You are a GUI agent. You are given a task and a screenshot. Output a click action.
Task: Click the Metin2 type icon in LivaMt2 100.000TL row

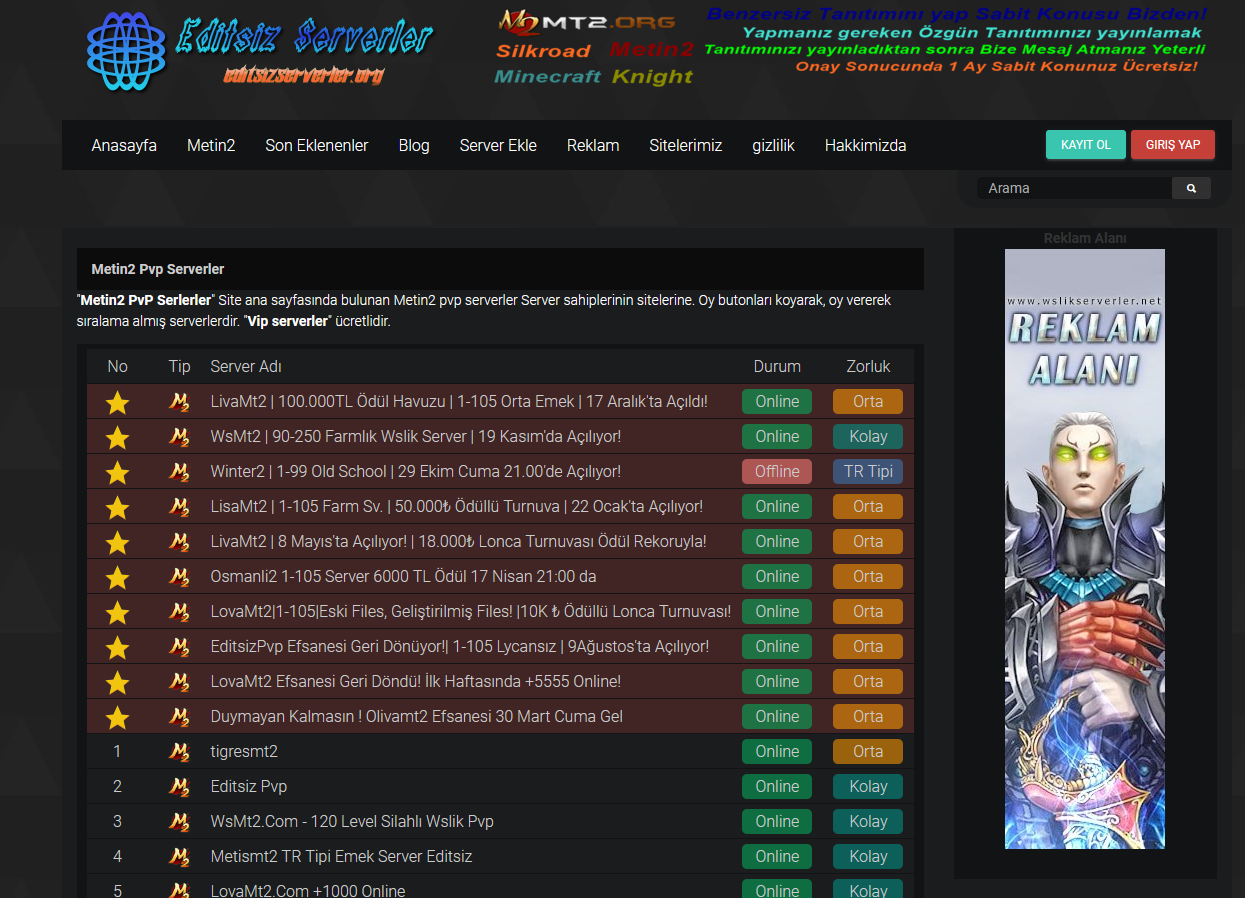click(x=179, y=402)
